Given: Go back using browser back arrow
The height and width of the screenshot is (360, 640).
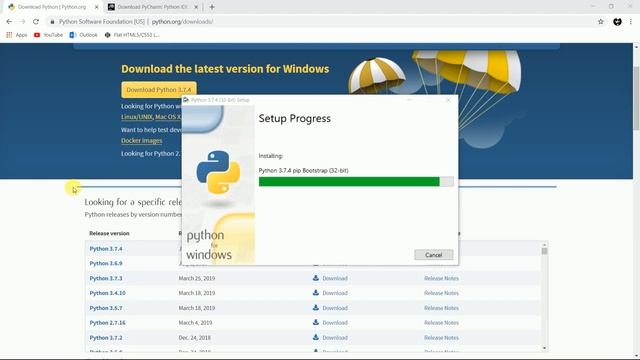Looking at the screenshot, I should [x=9, y=22].
